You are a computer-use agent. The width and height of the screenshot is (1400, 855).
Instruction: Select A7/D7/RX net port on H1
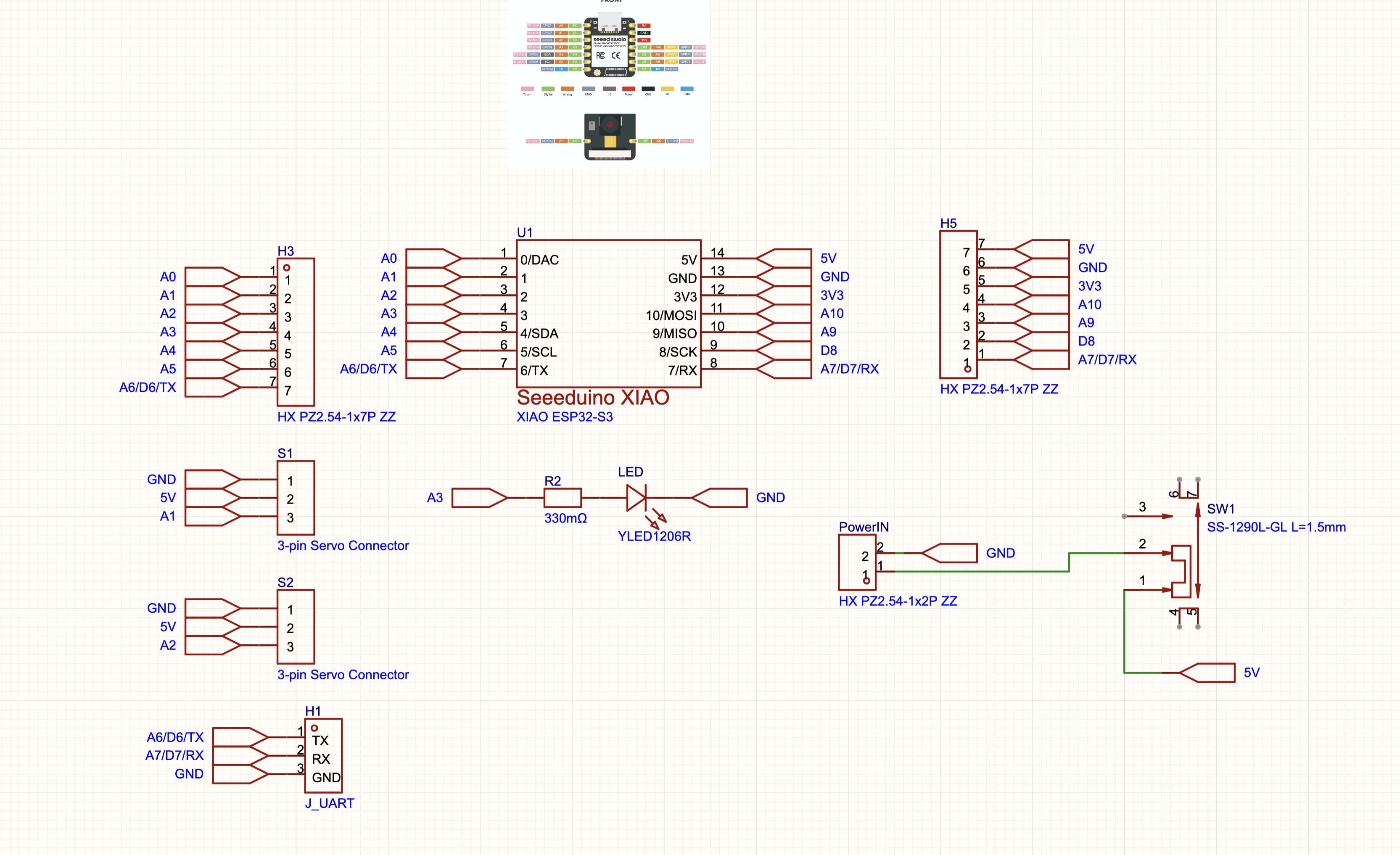[x=240, y=755]
